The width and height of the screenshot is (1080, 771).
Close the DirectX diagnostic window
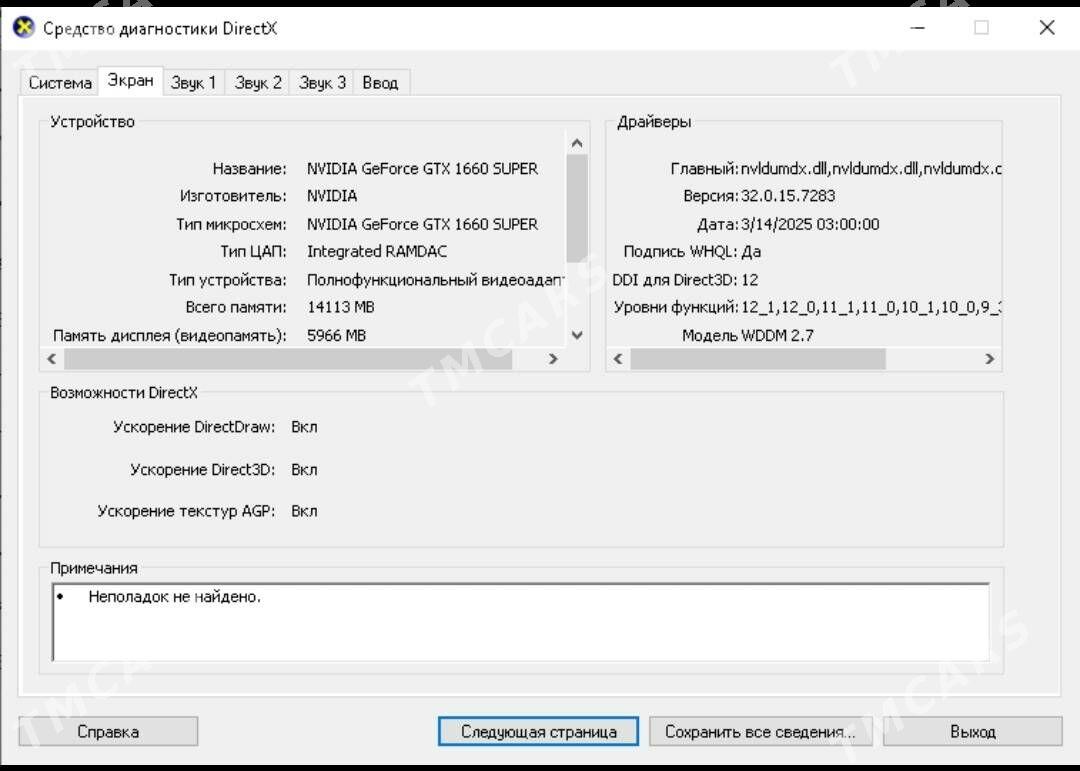(1046, 28)
